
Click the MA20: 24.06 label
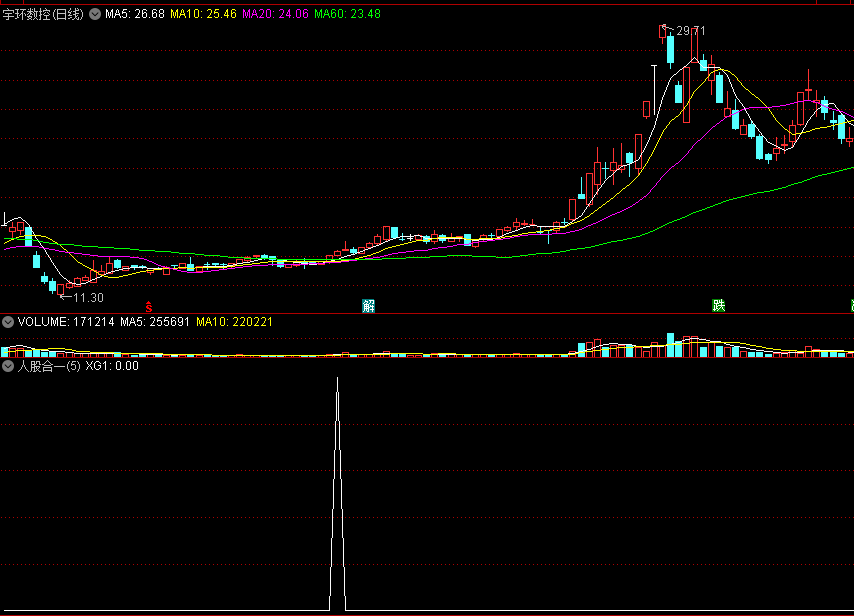point(275,14)
